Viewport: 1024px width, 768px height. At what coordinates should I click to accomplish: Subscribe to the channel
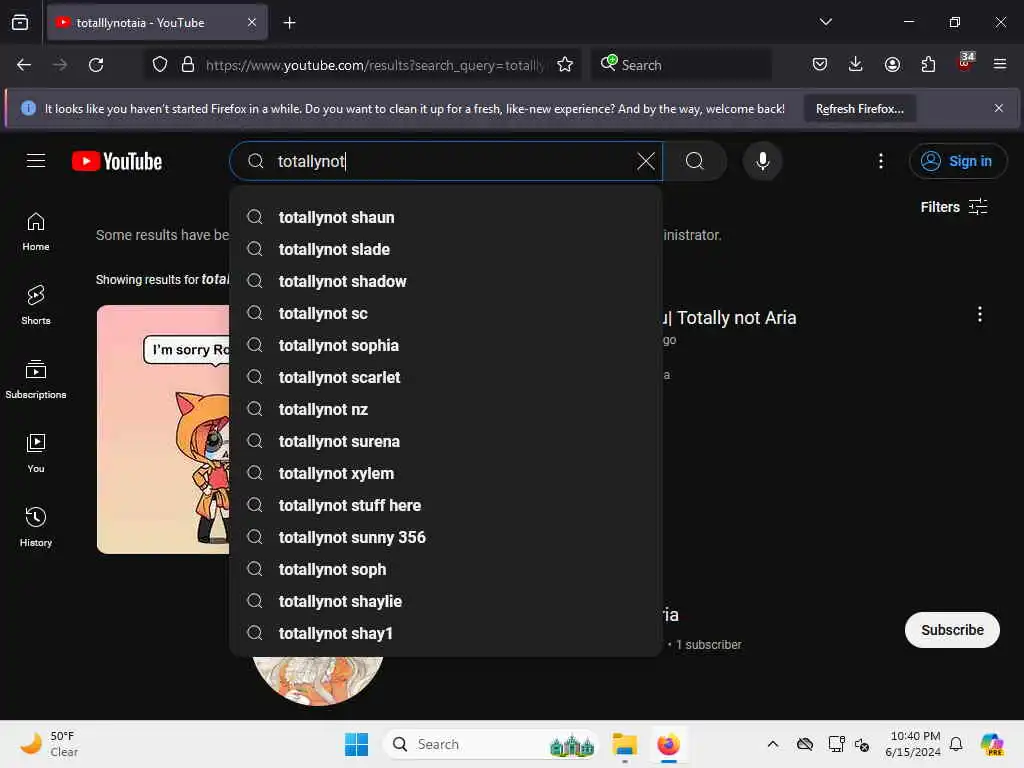pos(952,630)
